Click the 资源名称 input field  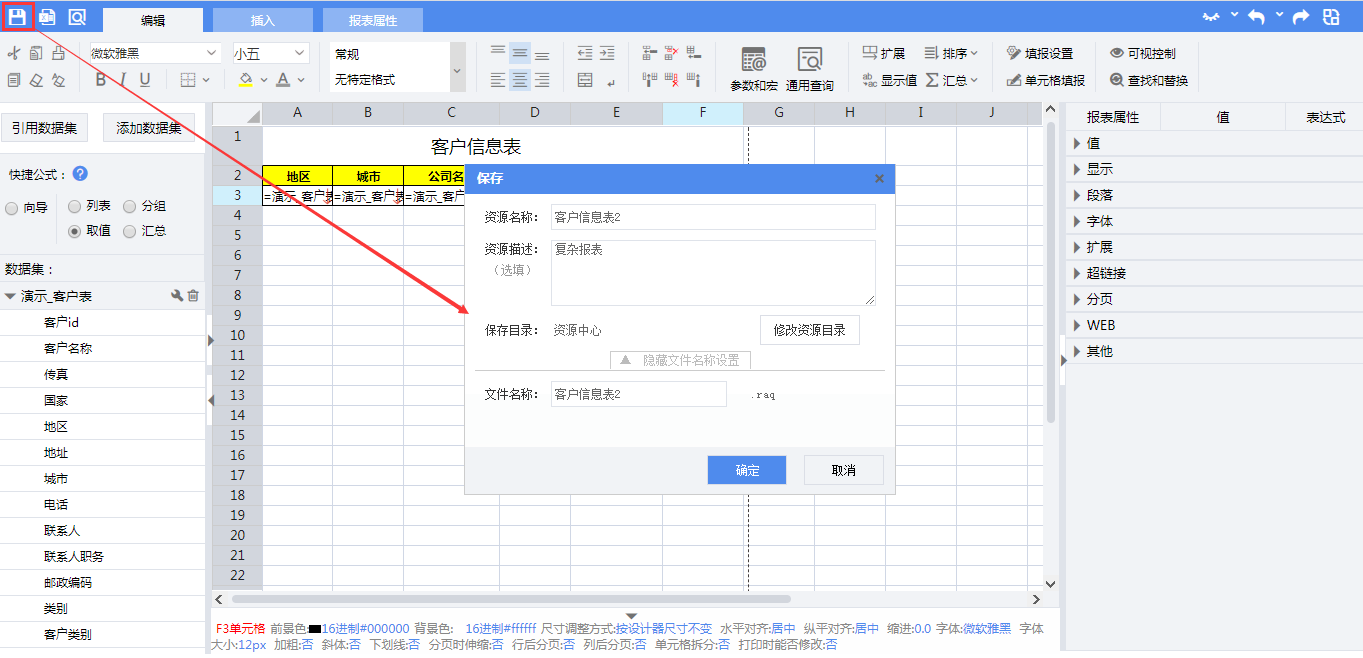pos(712,217)
